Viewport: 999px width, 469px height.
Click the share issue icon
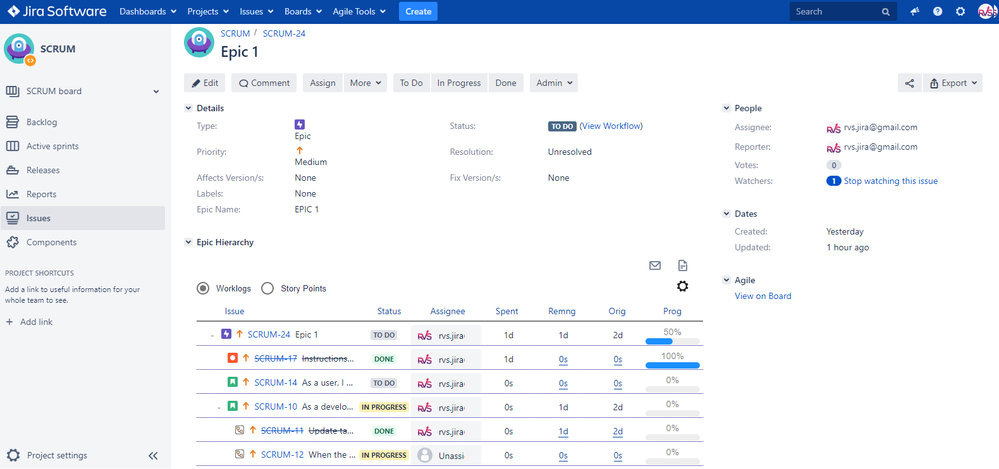pyautogui.click(x=909, y=83)
